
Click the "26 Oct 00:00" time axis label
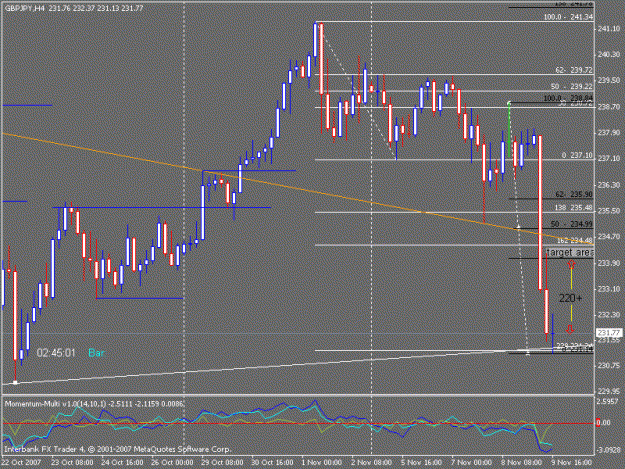point(172,462)
